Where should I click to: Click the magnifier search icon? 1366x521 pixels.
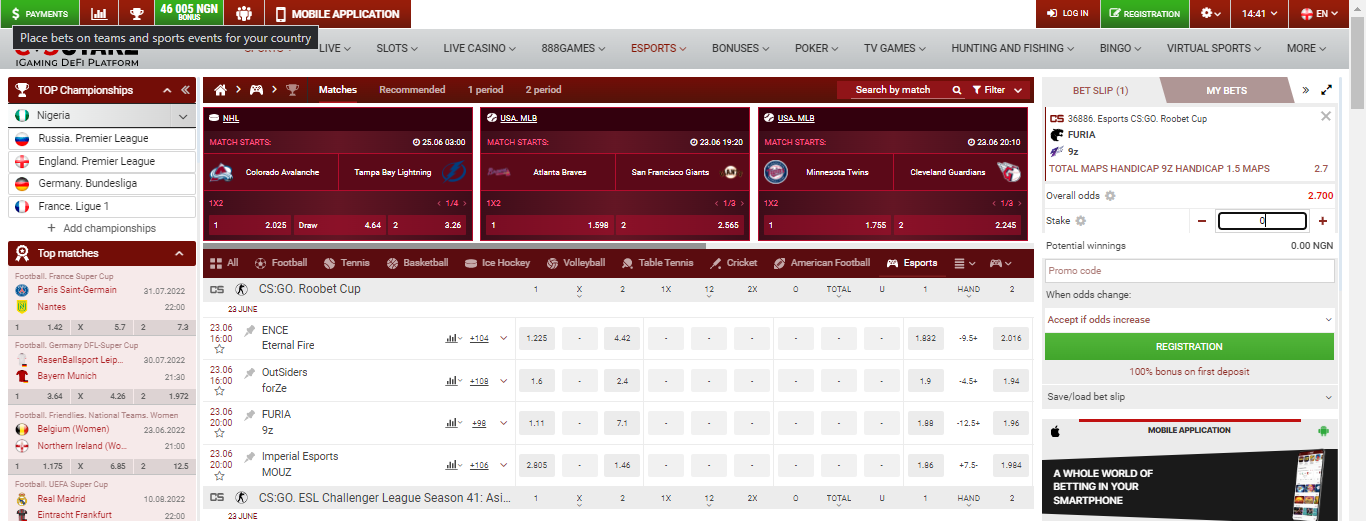(x=957, y=90)
